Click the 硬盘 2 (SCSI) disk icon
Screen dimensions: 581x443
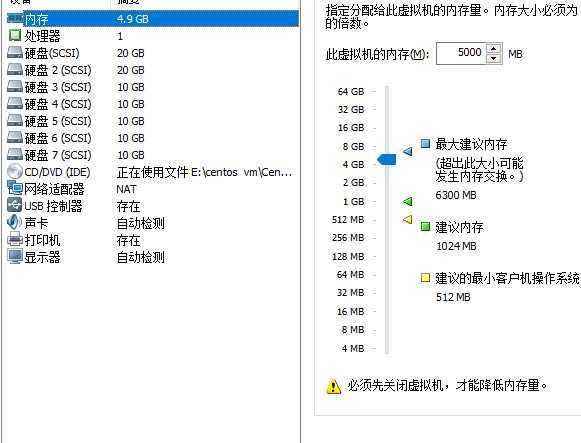(x=15, y=70)
